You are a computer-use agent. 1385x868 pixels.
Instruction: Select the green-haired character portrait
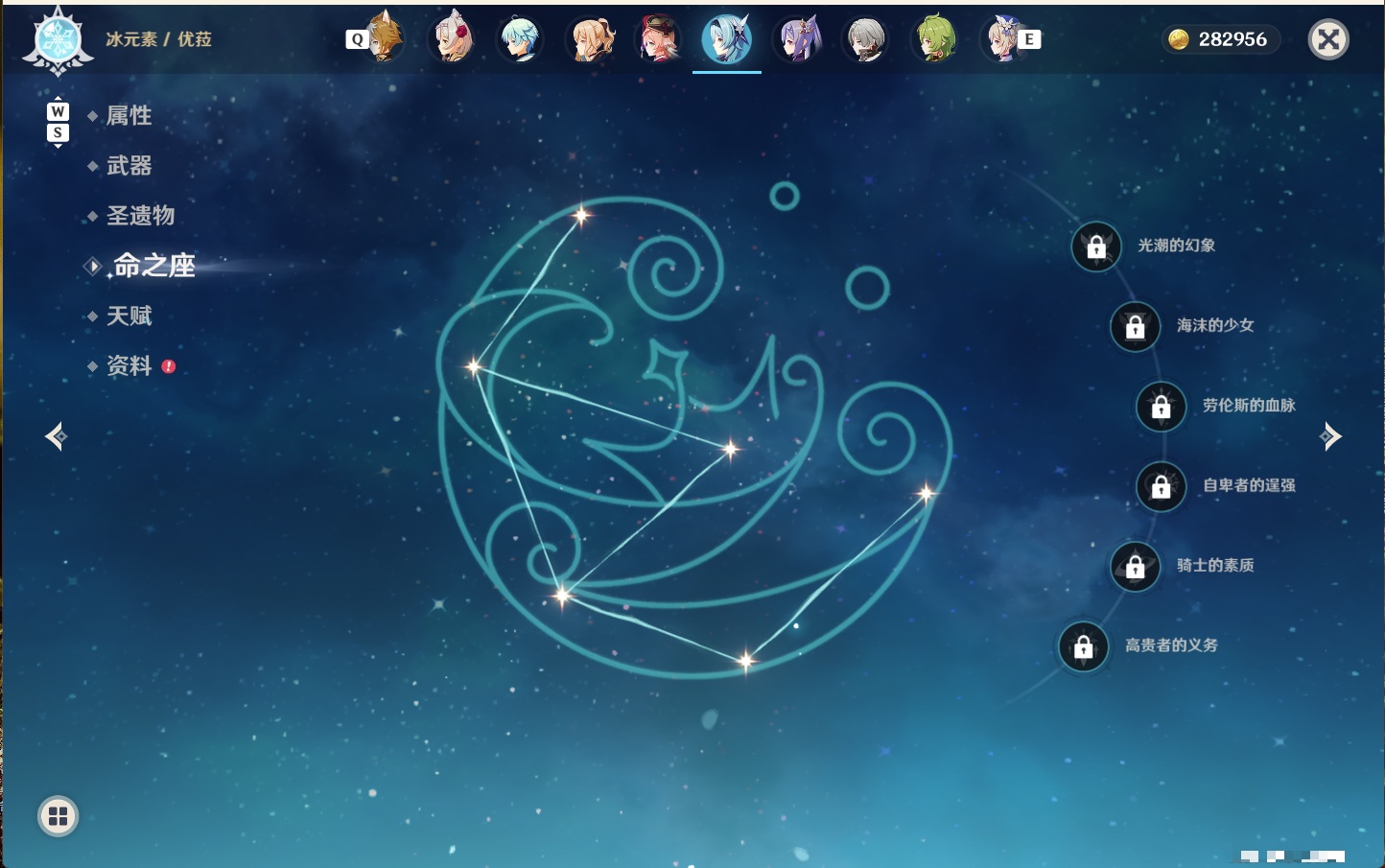[x=933, y=39]
